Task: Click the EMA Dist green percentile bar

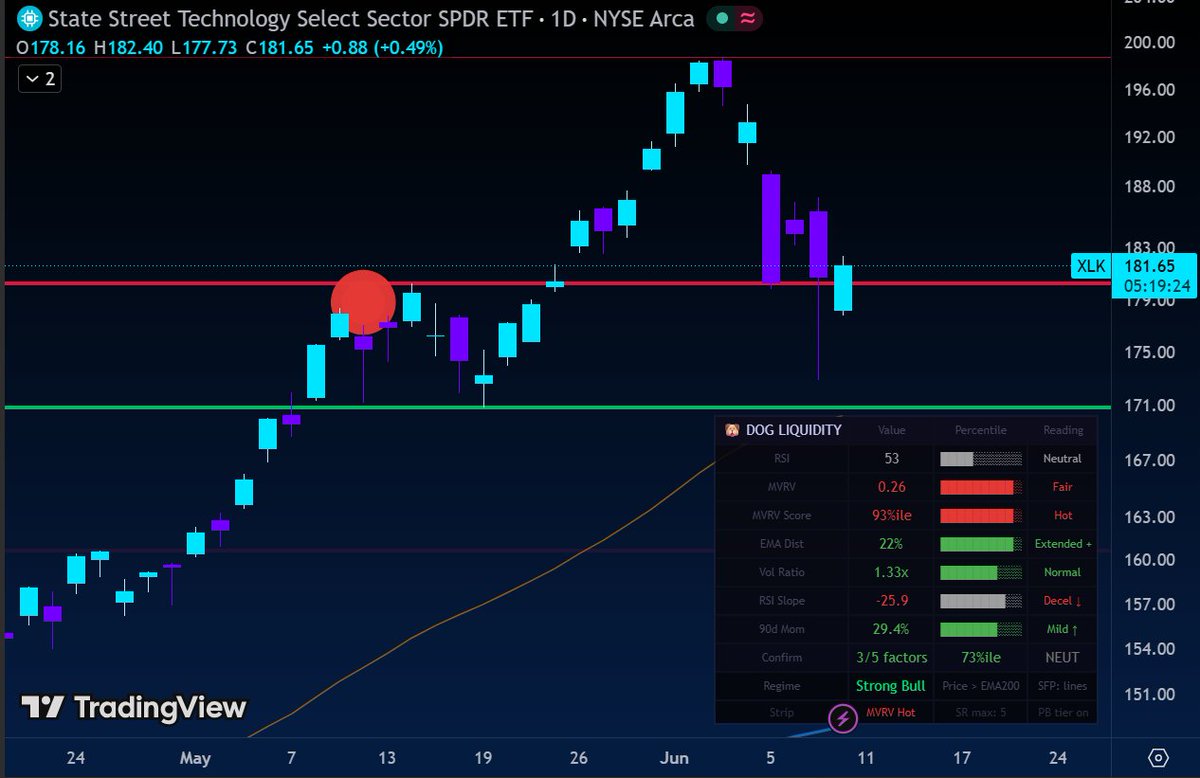Action: point(980,544)
